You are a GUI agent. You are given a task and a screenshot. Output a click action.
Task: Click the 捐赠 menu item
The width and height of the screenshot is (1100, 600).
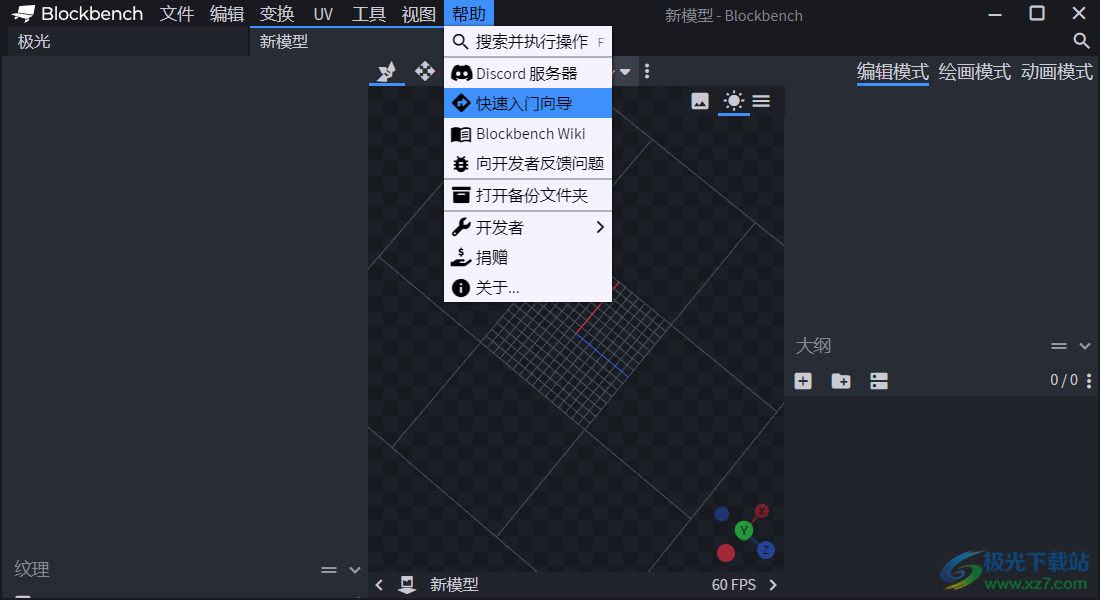click(528, 258)
